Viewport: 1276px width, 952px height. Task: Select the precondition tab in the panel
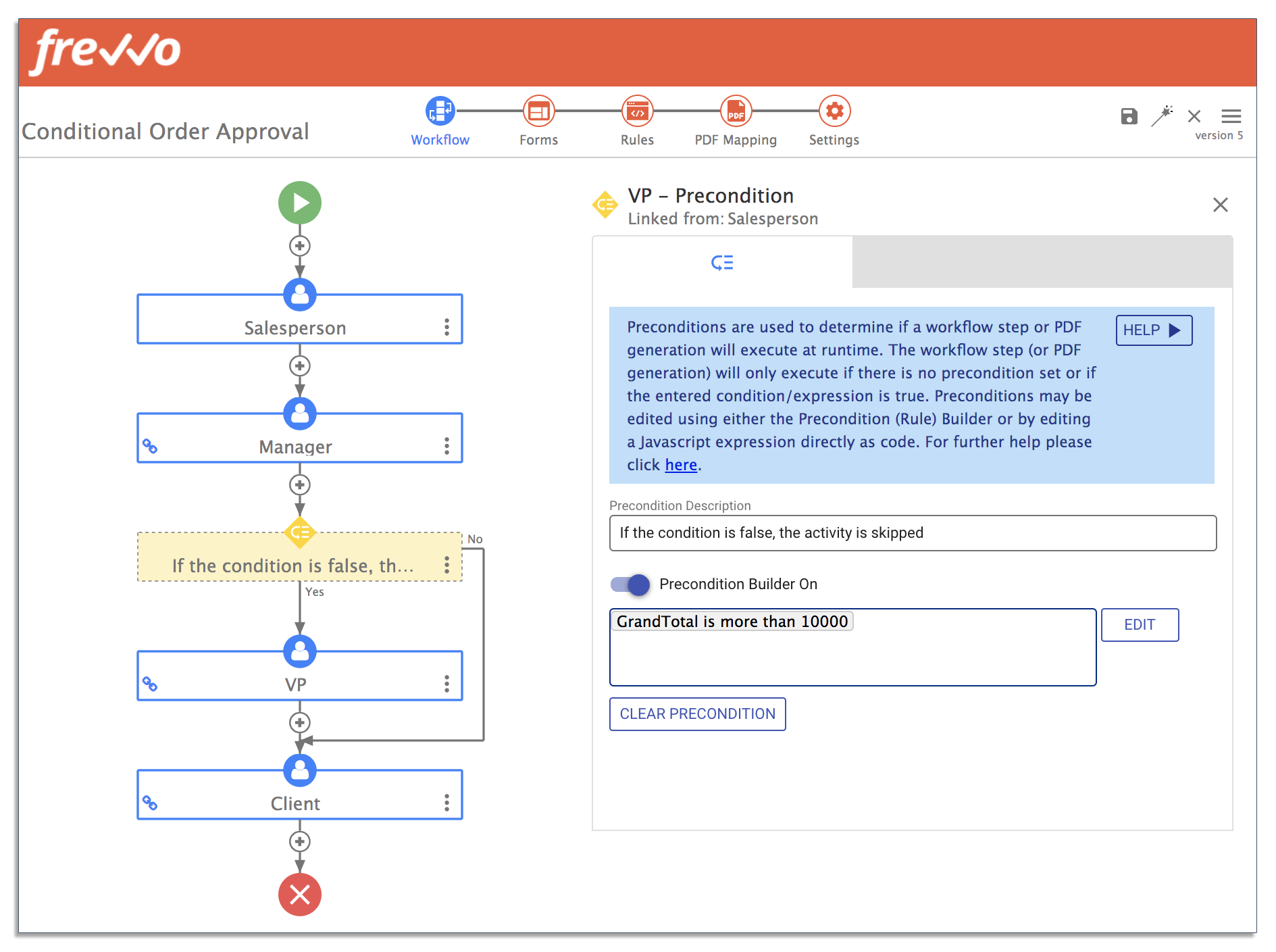[x=722, y=262]
